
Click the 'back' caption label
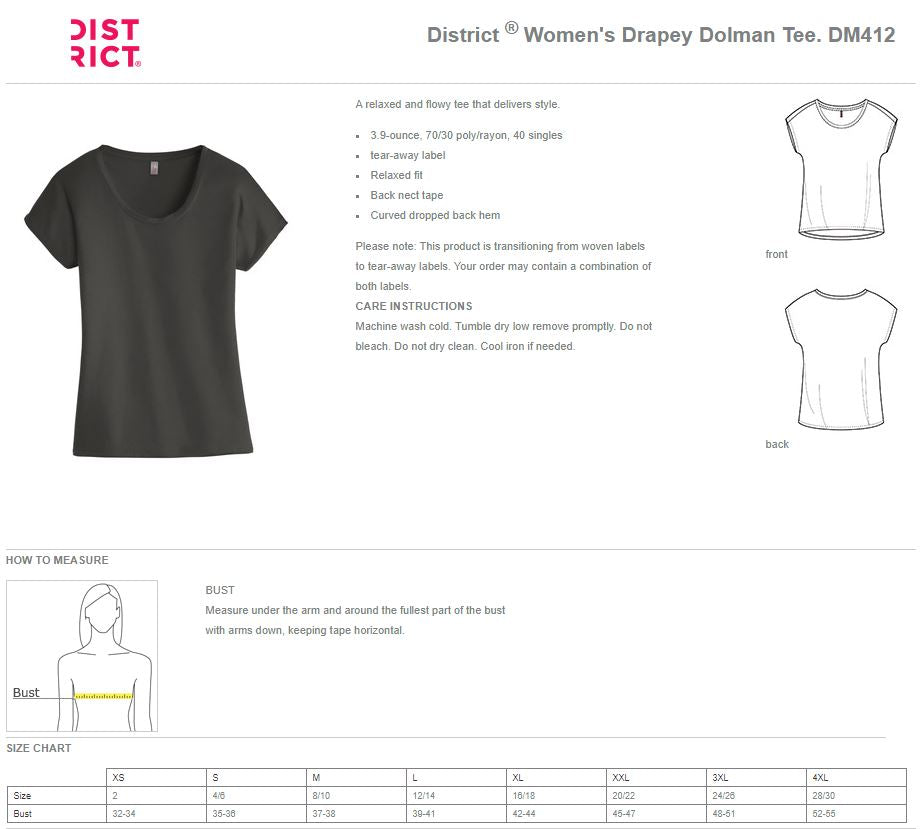(x=777, y=444)
